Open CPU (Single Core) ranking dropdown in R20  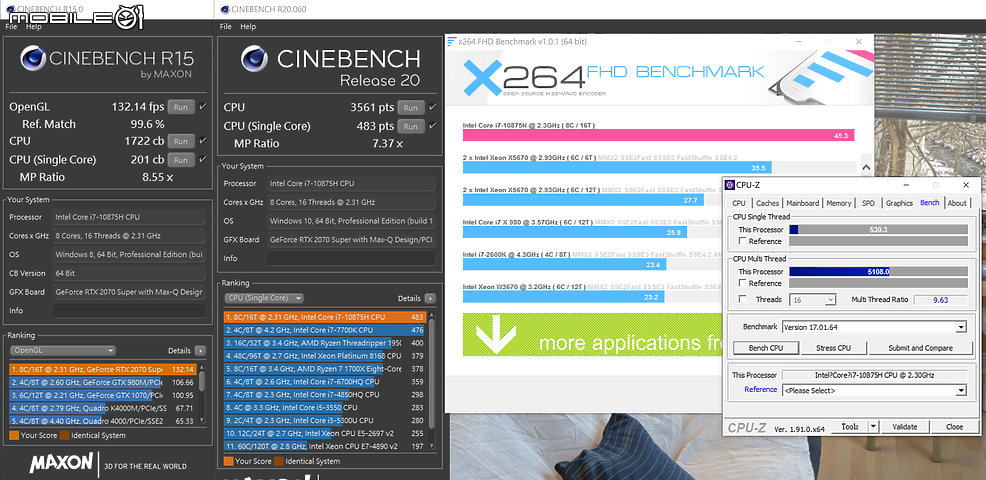pos(263,298)
